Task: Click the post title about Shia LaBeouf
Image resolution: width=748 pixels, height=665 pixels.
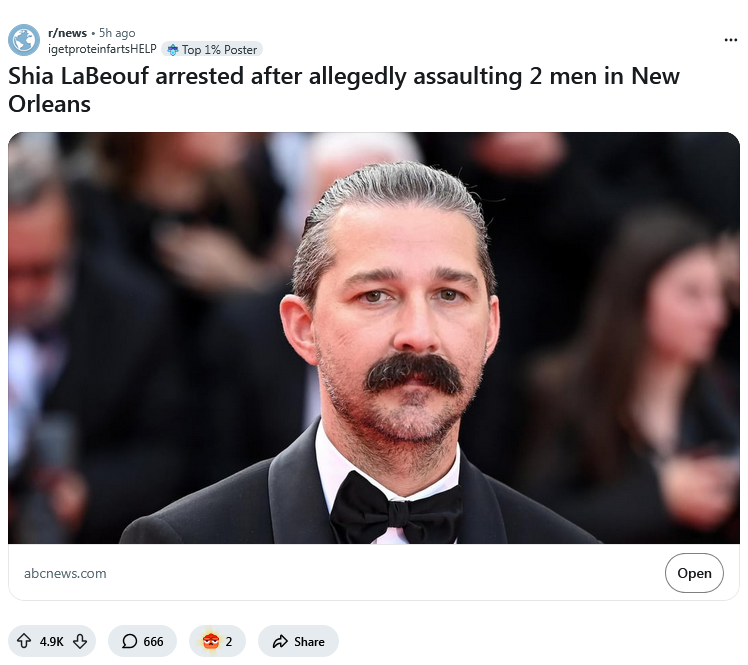Action: [344, 90]
